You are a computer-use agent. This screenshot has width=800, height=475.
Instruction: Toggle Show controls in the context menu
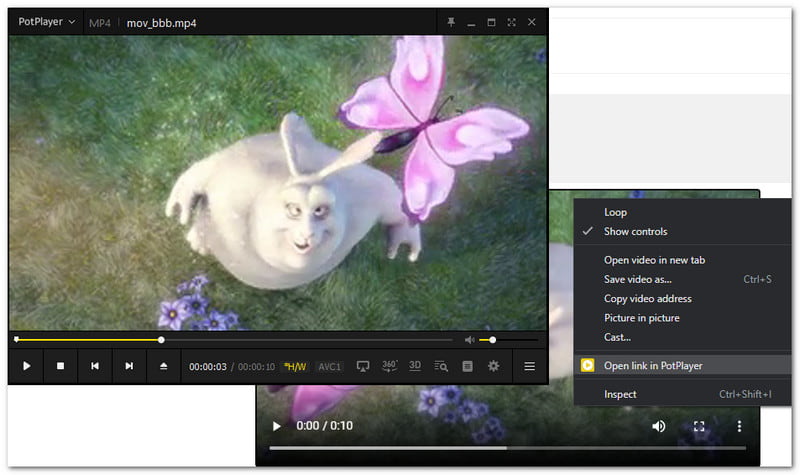[x=635, y=232]
